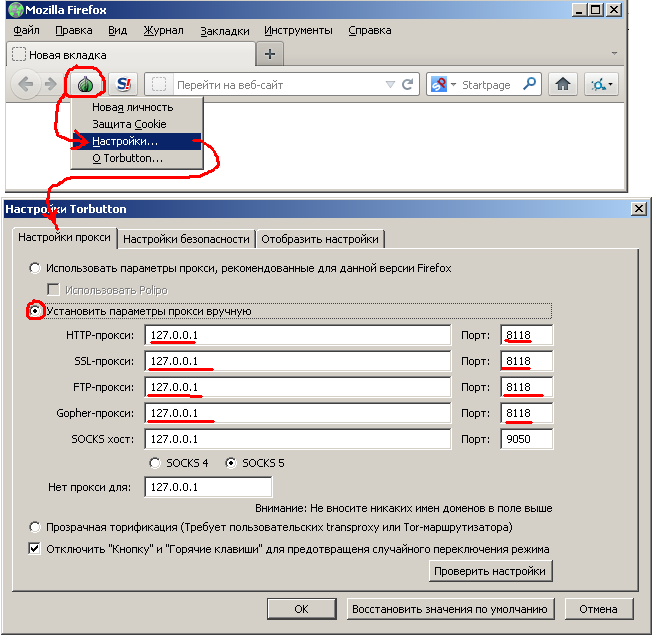Click the Нет прокси для field
The width and height of the screenshot is (653, 635).
coord(208,487)
